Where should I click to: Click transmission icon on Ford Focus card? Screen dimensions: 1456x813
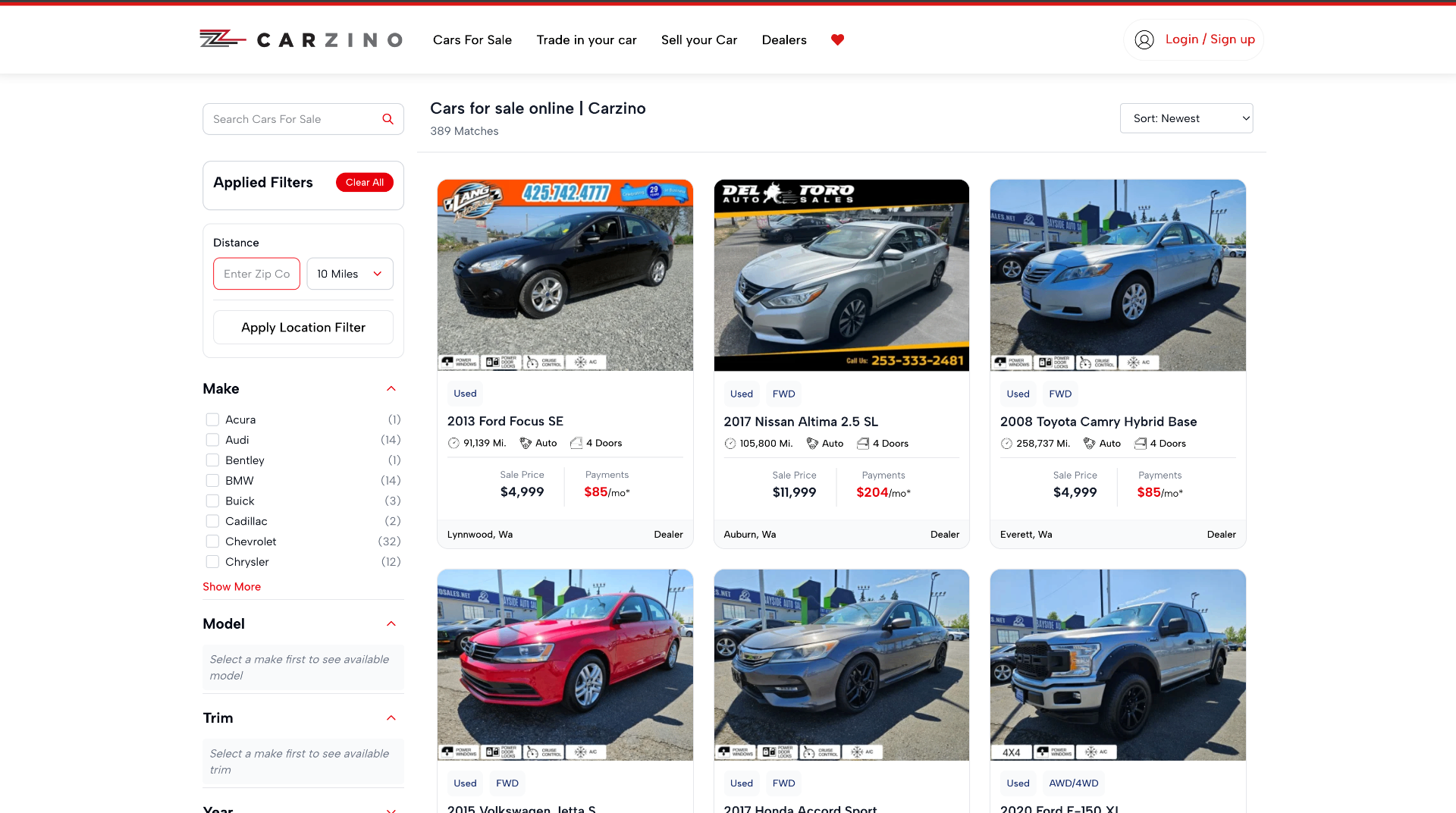(x=526, y=443)
